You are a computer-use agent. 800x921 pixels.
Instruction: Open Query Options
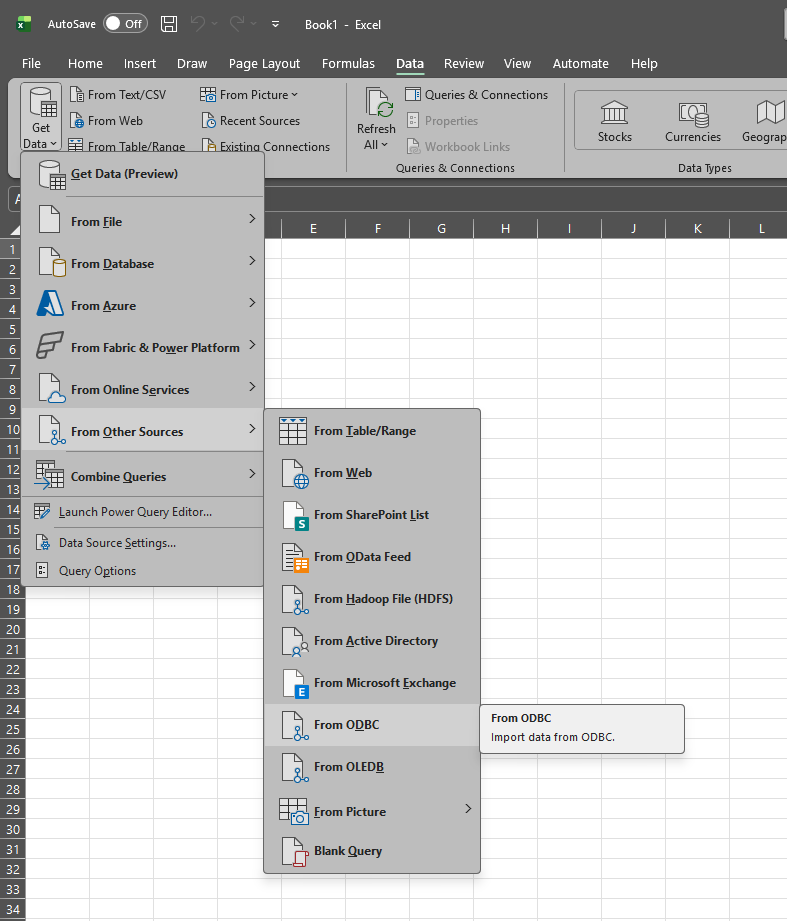143,571
